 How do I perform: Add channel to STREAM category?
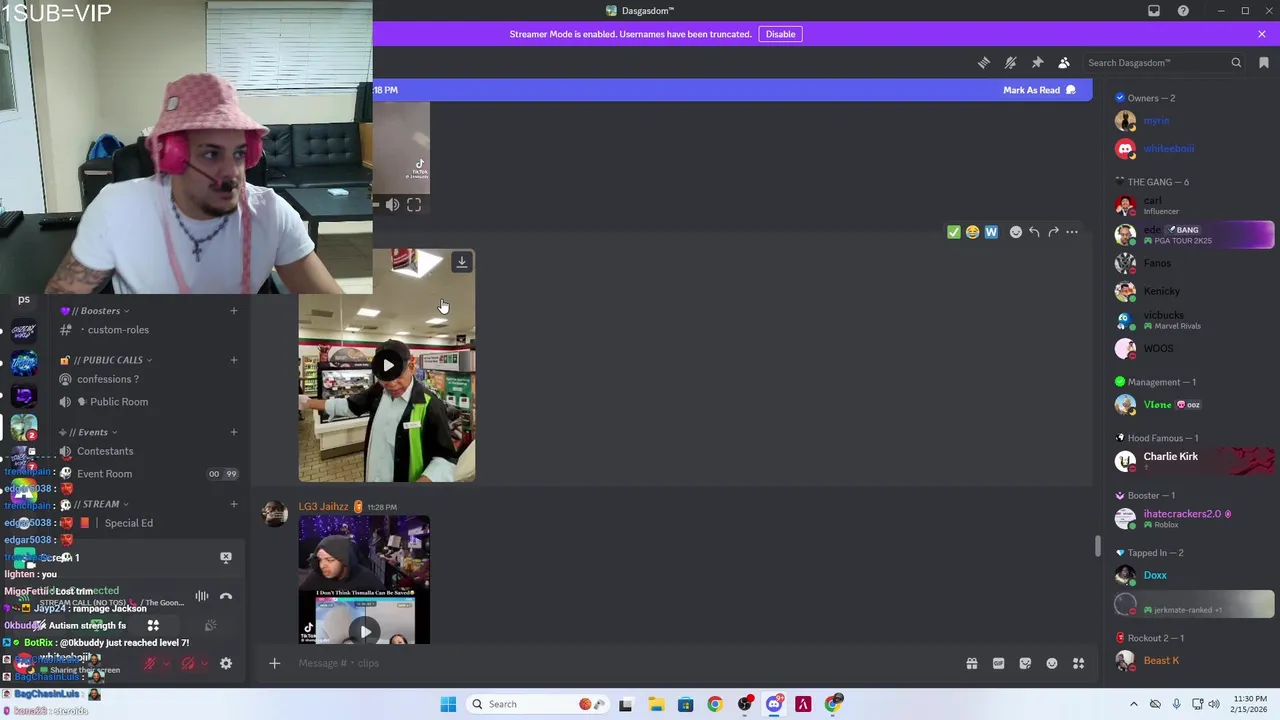tap(233, 504)
